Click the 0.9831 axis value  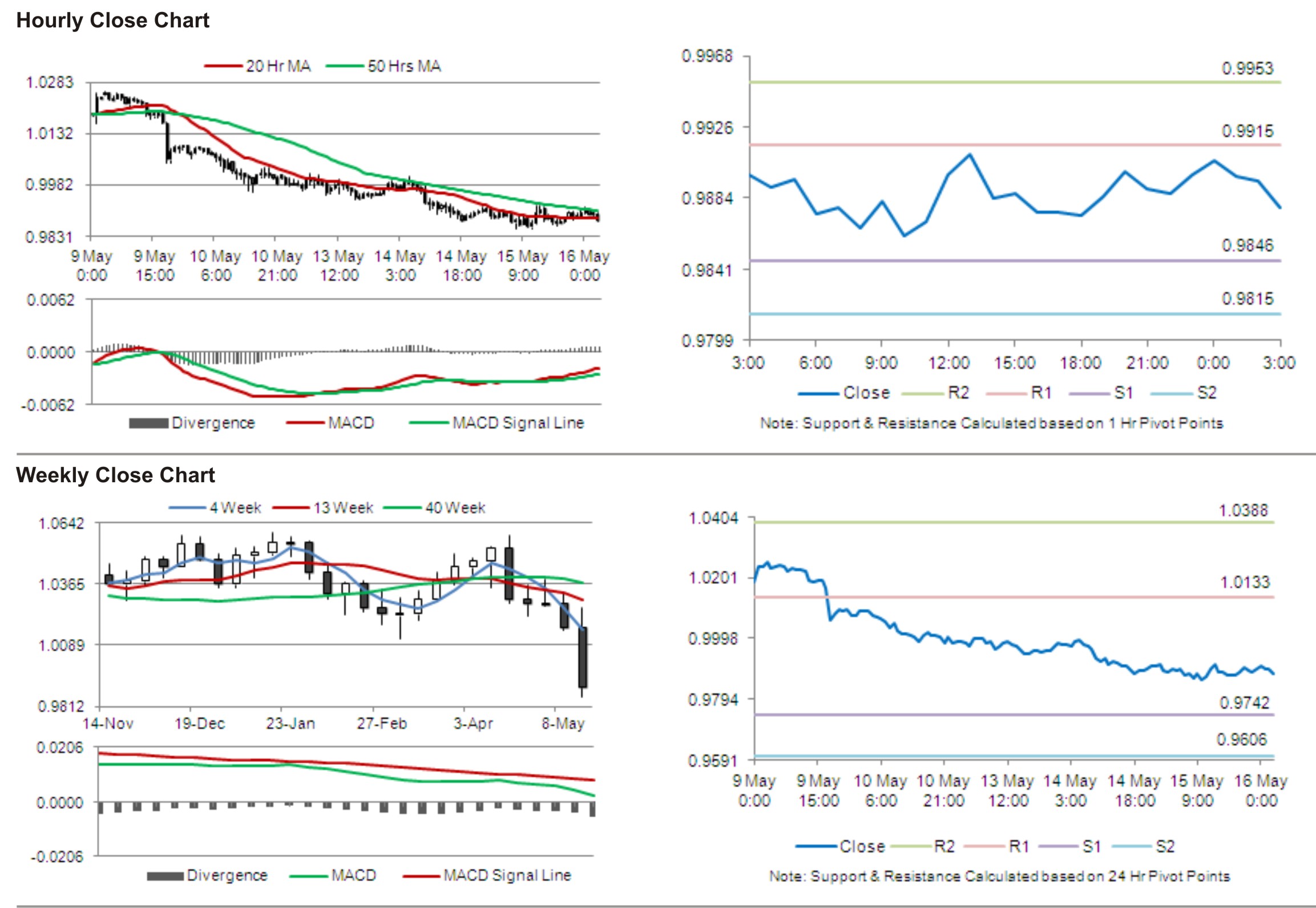coord(50,236)
